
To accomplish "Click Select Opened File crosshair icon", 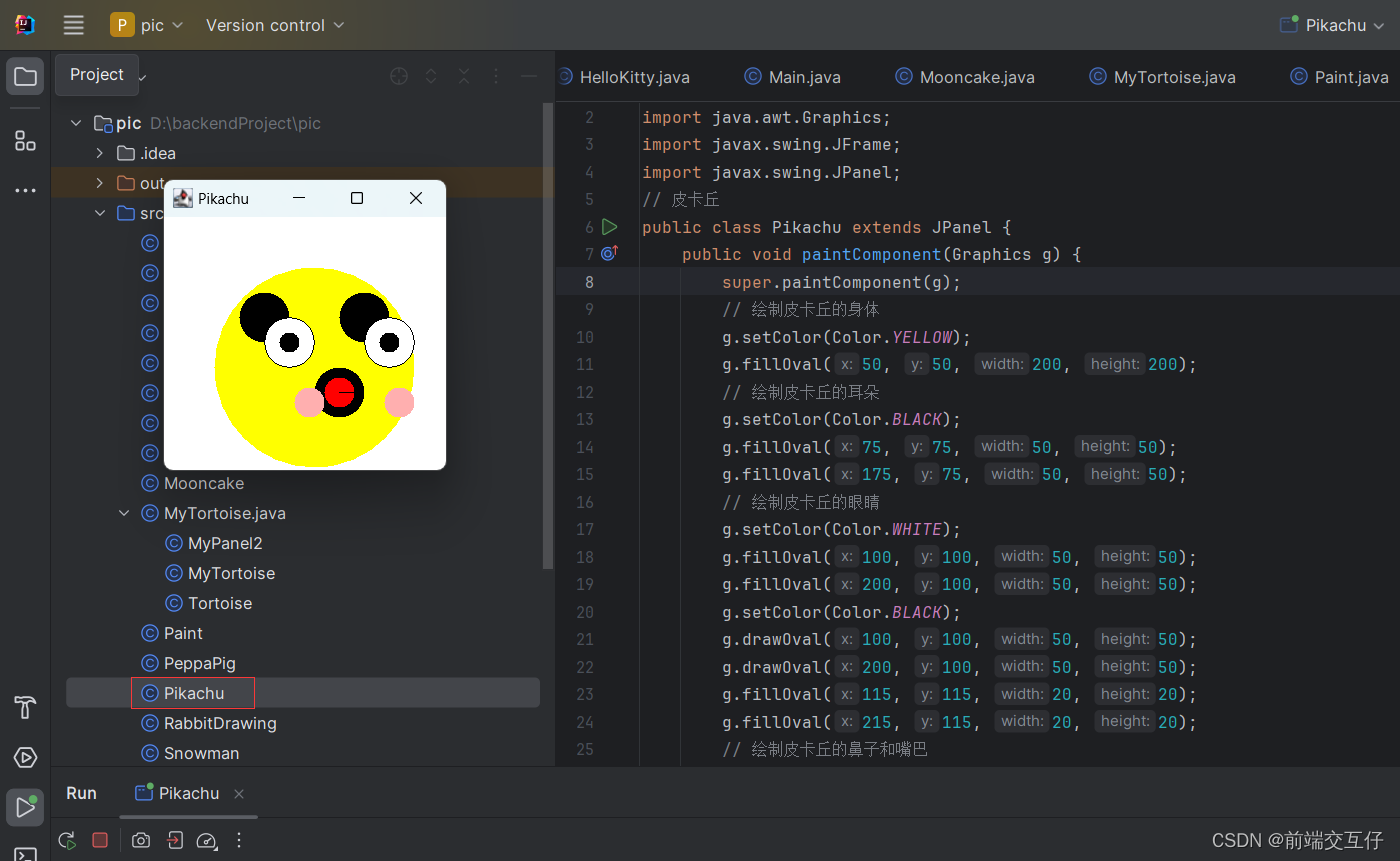I will click(399, 76).
